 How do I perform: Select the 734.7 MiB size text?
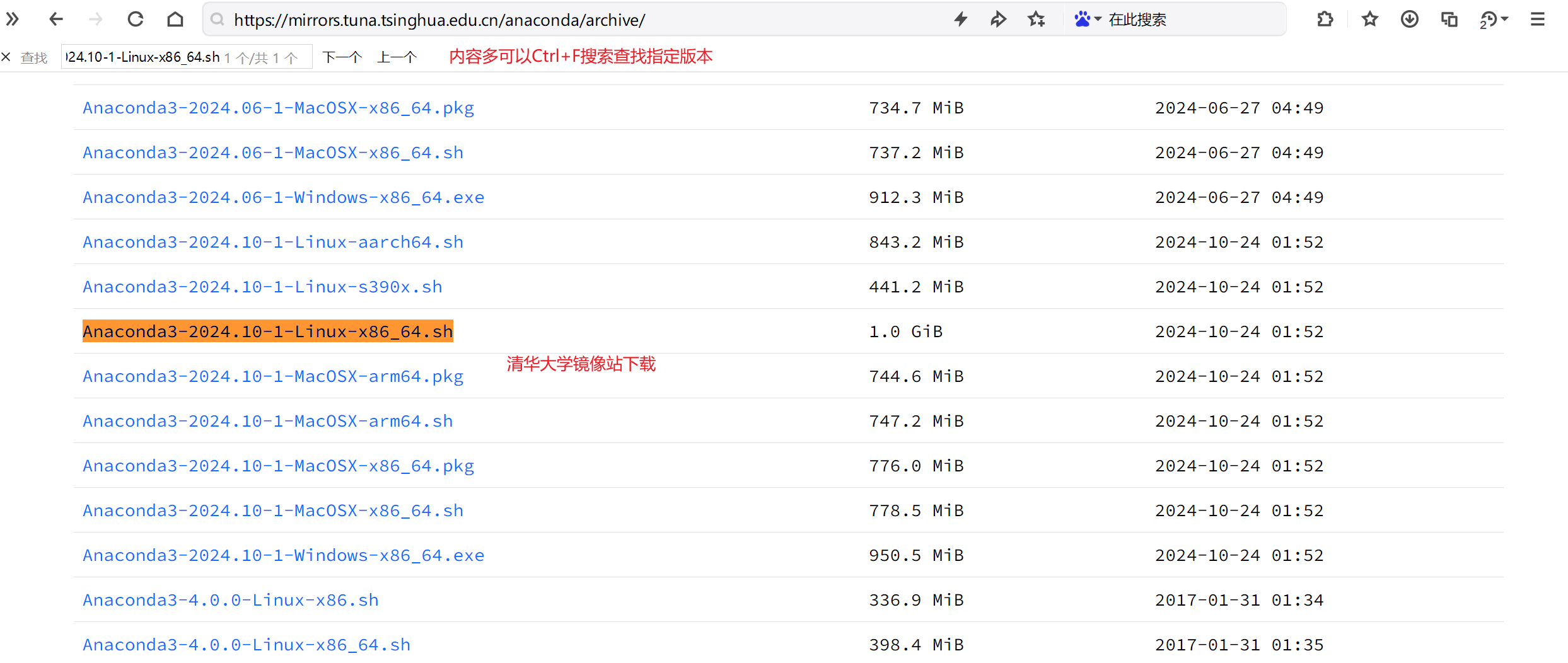click(916, 108)
